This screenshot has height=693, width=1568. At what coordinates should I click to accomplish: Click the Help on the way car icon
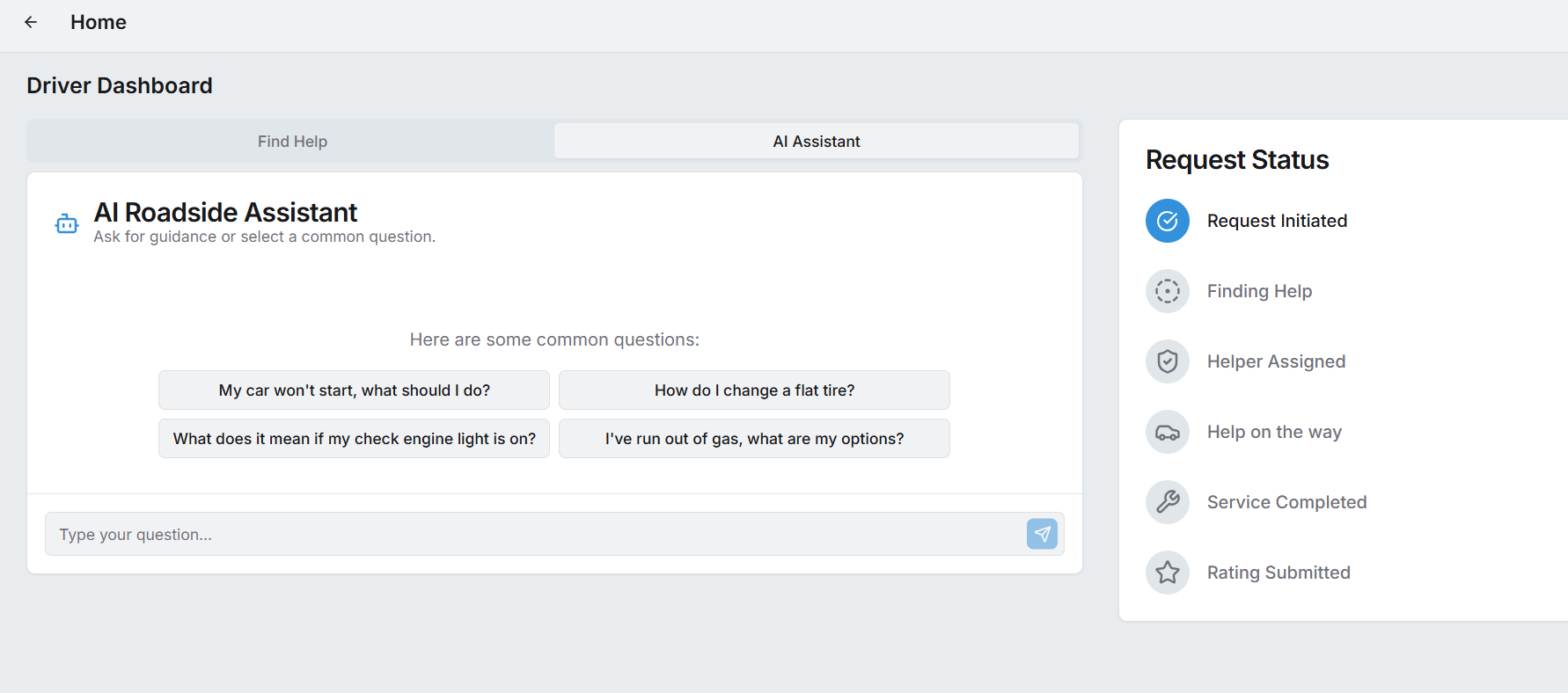click(1167, 432)
